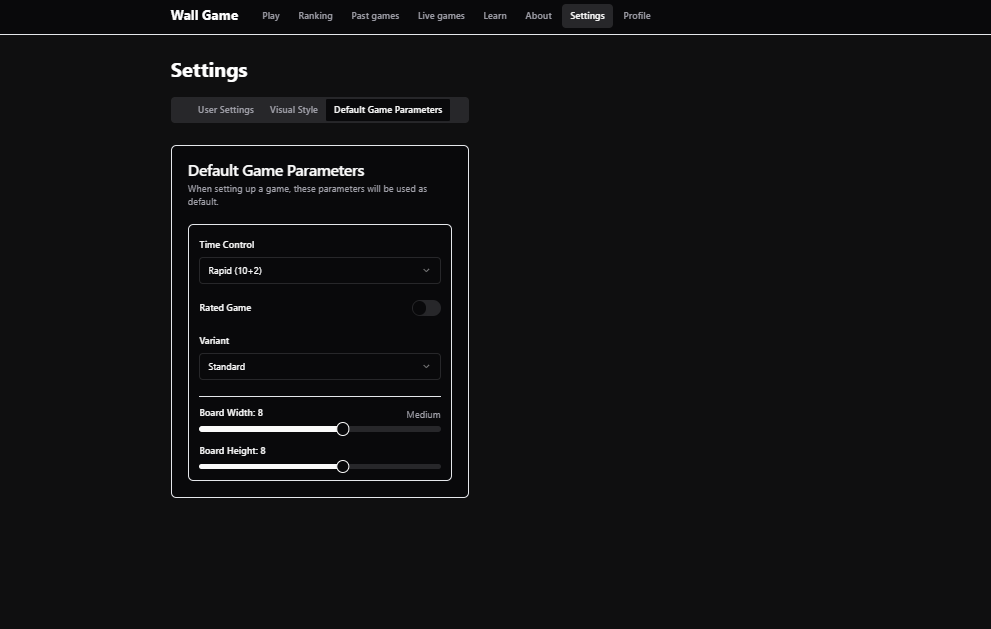Click the chevron in the Standard variant box
Image resolution: width=991 pixels, height=629 pixels.
(426, 367)
